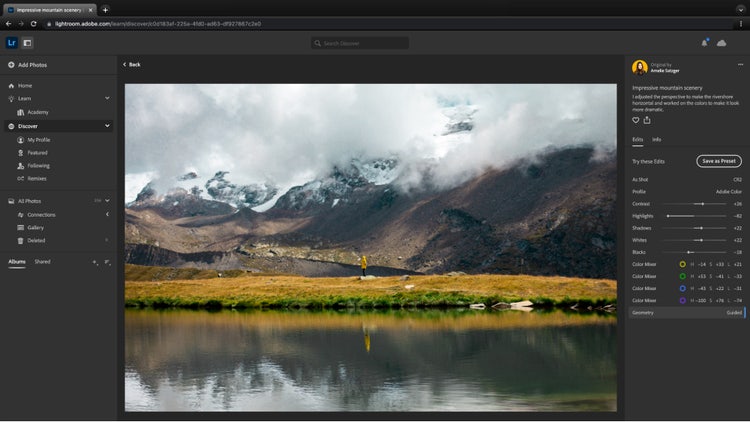Click the purple Color Mixer swatch
The height and width of the screenshot is (422, 750).
(683, 300)
